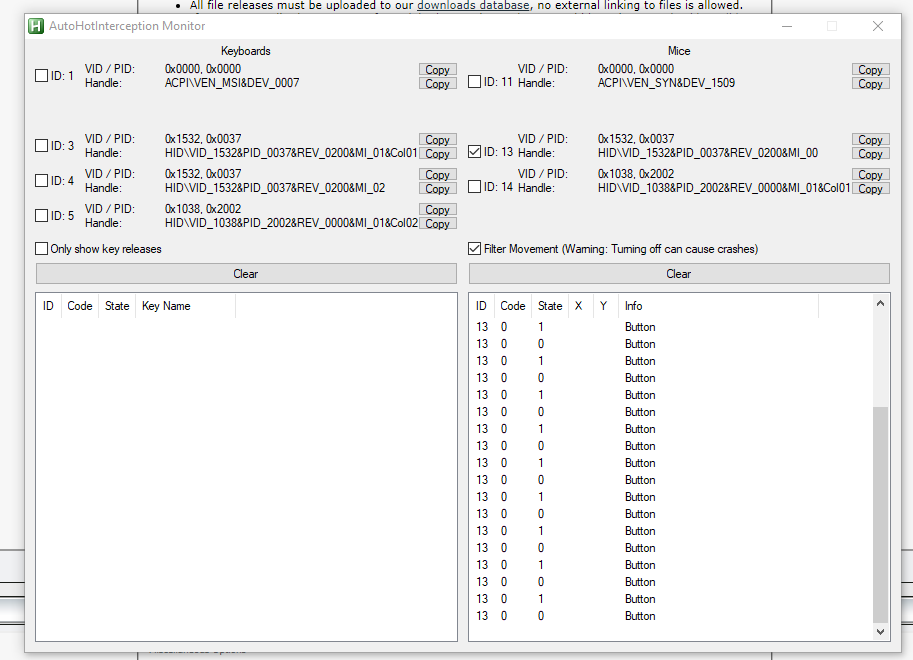Copy handle of keyboard ID 4

tap(437, 188)
